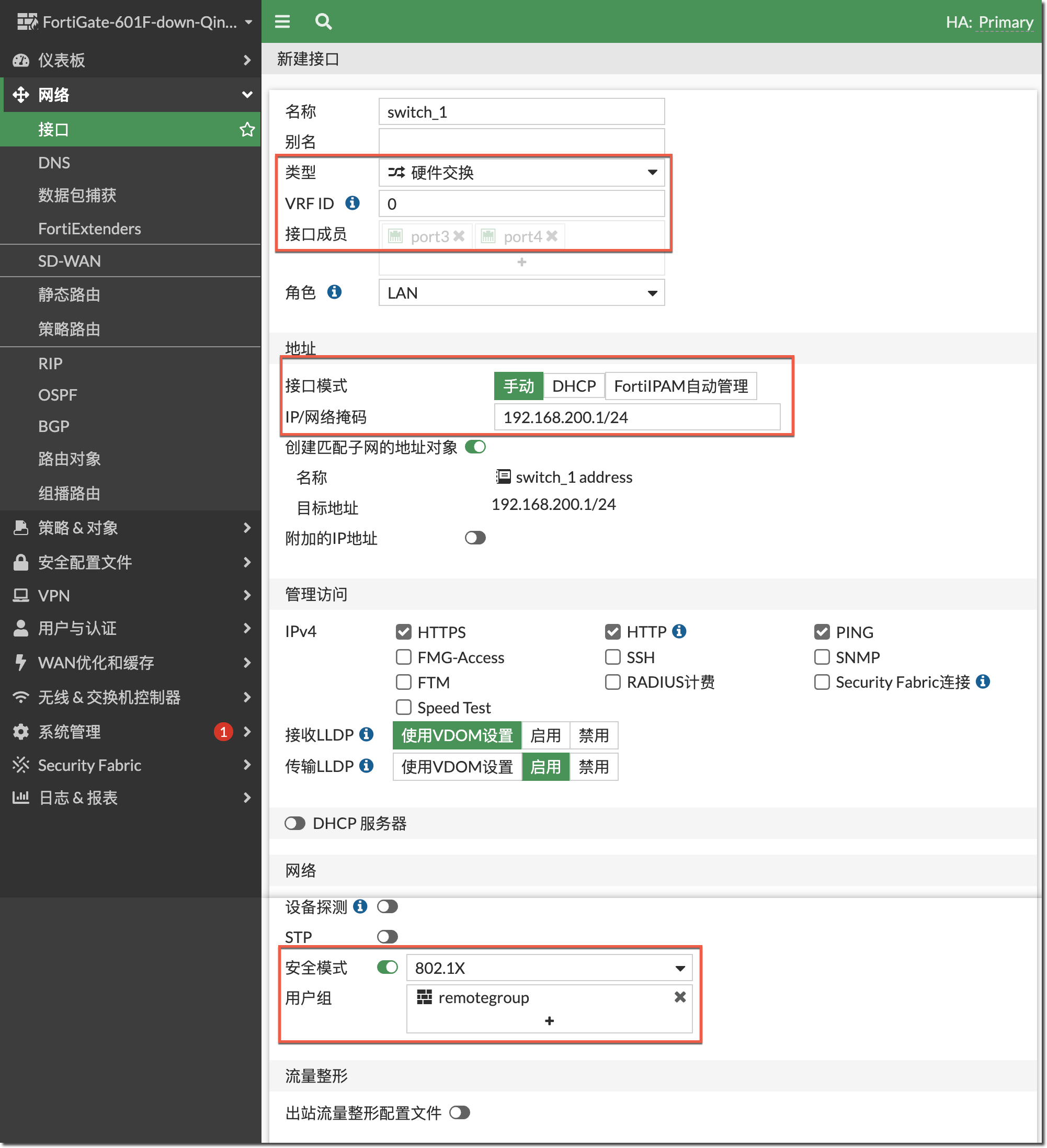Image resolution: width=1047 pixels, height=1148 pixels.
Task: Remove port4 from interface members
Action: (x=552, y=236)
